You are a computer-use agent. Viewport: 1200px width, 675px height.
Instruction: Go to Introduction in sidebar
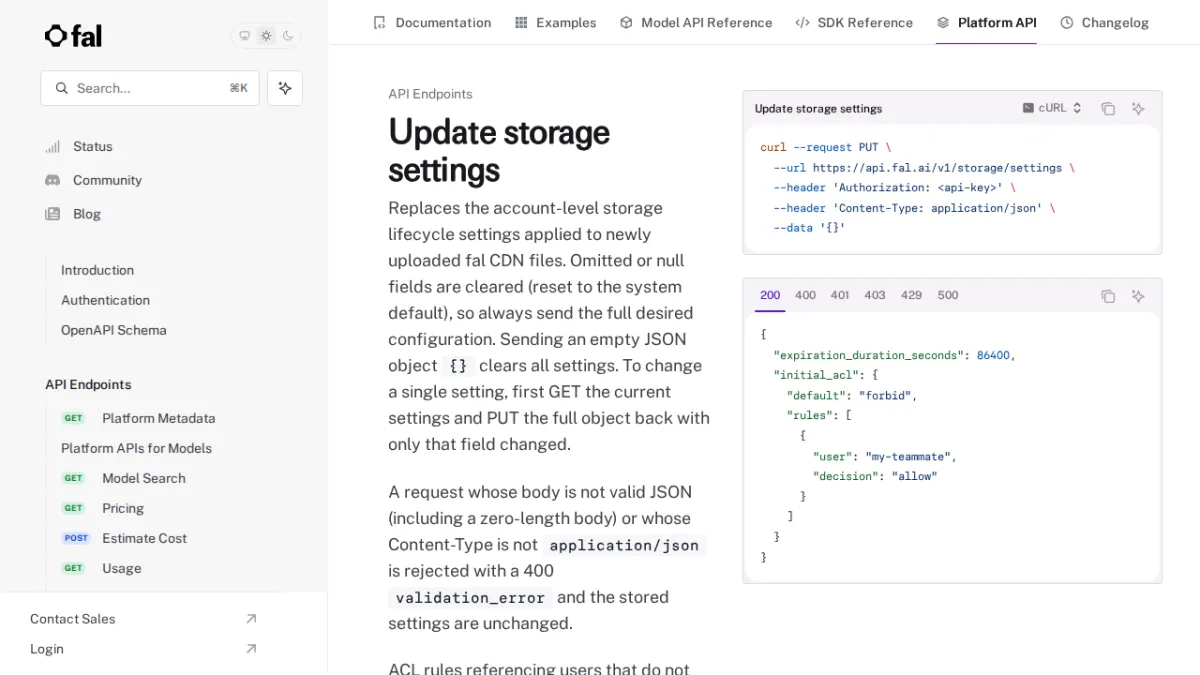[97, 270]
